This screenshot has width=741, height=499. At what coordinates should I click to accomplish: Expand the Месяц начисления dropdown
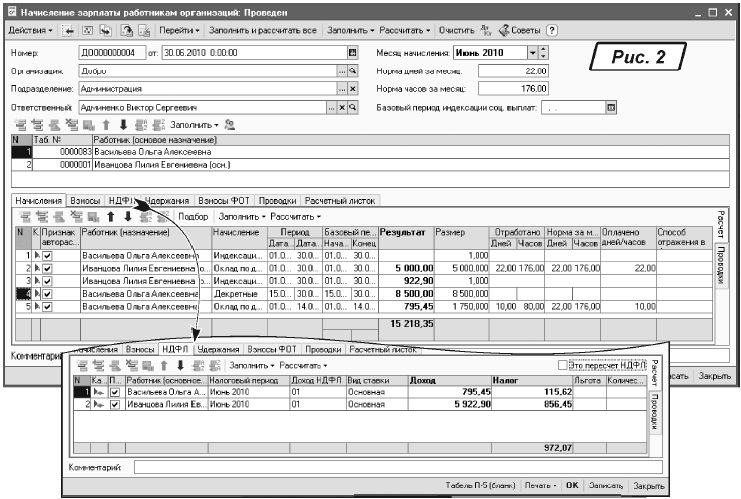[x=532, y=52]
